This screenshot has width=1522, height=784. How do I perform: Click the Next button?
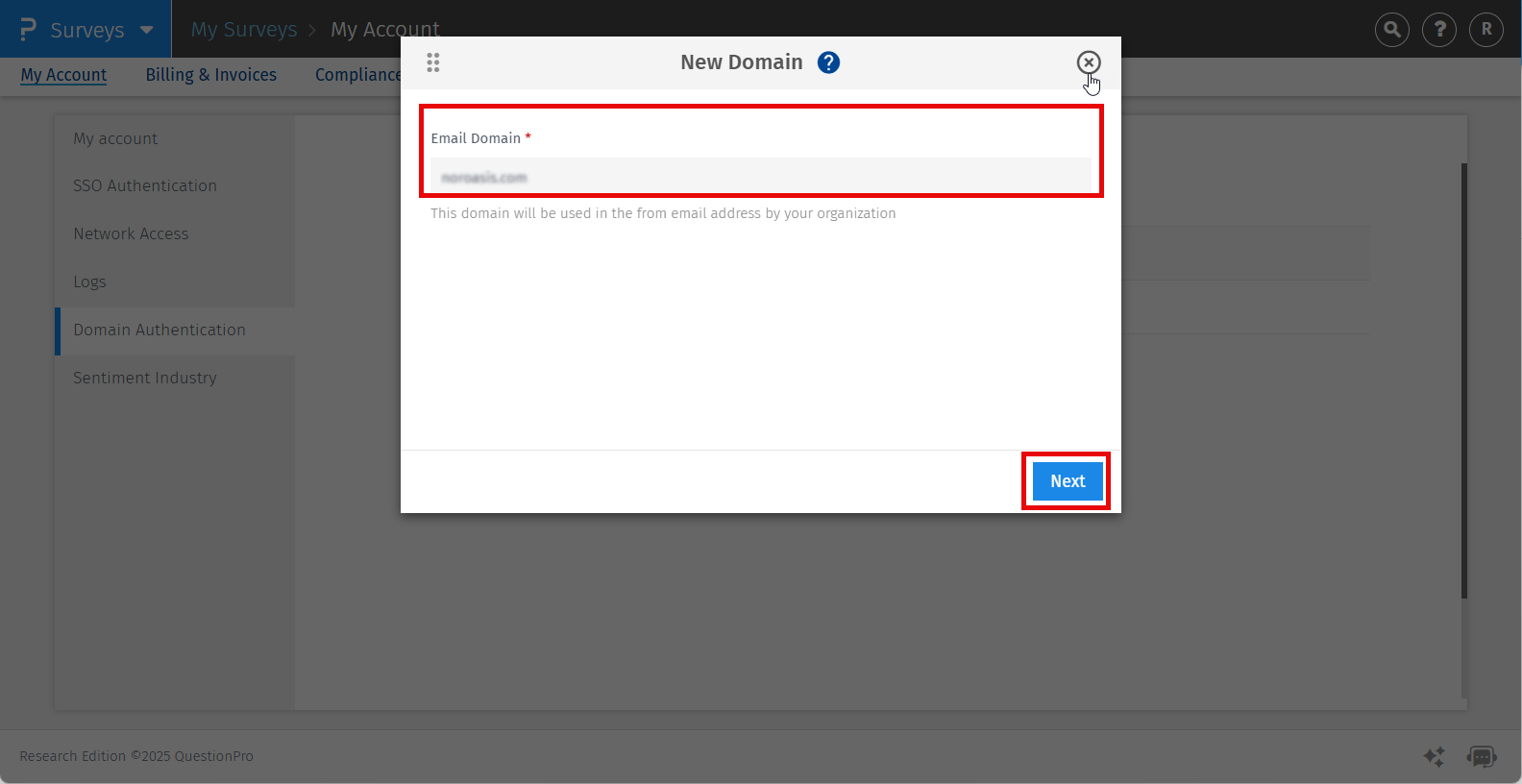click(1068, 481)
